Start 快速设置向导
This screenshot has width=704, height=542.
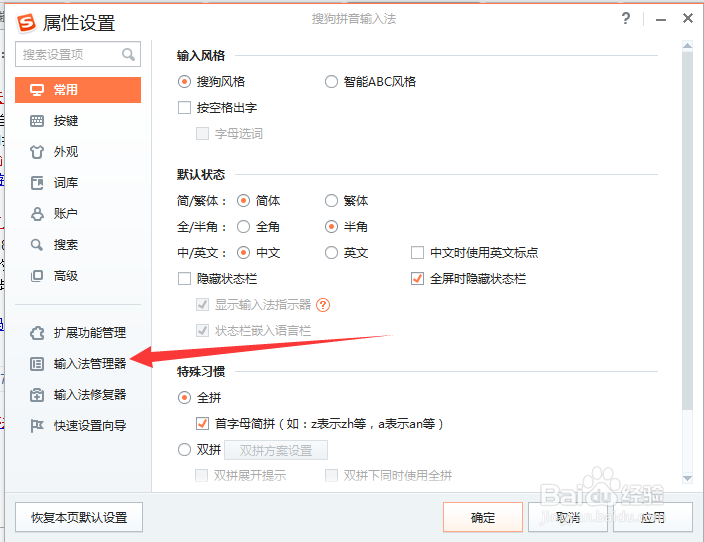(78, 426)
